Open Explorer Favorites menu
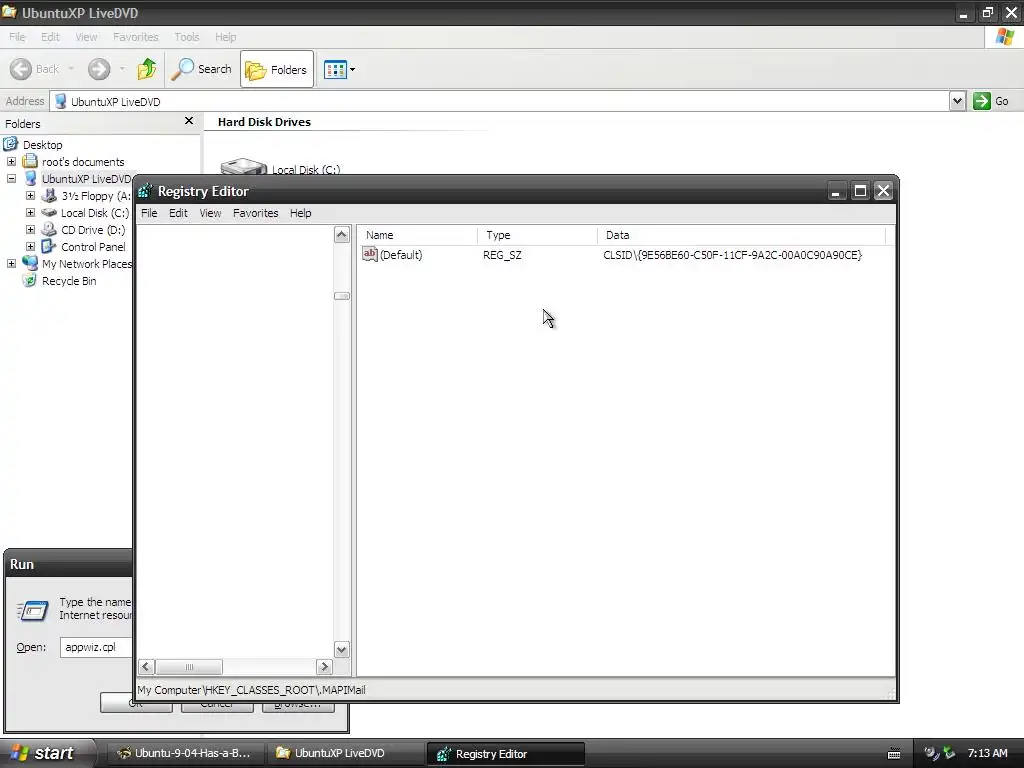This screenshot has height=768, width=1024. pos(135,37)
